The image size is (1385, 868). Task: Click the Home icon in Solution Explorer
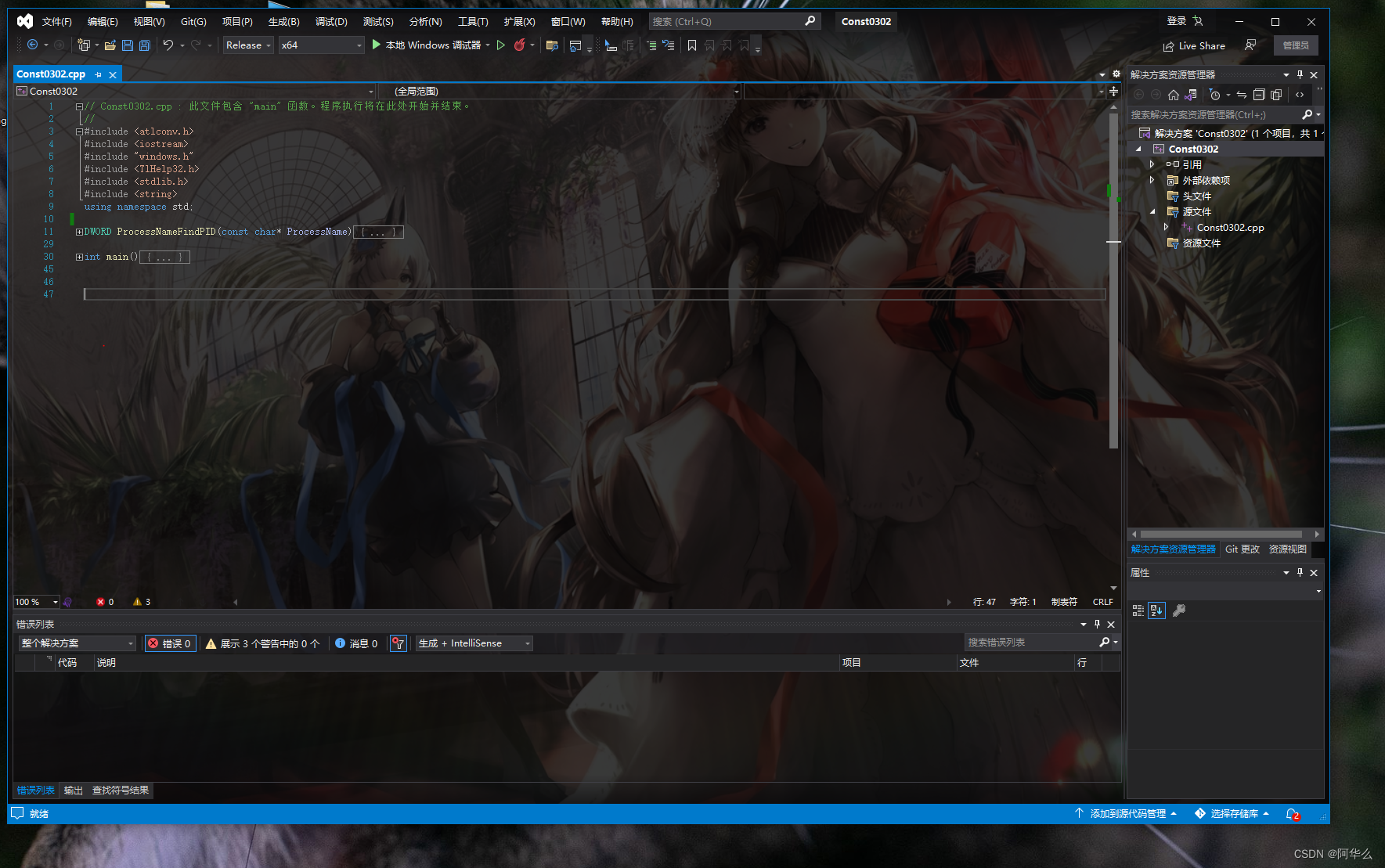(x=1173, y=95)
